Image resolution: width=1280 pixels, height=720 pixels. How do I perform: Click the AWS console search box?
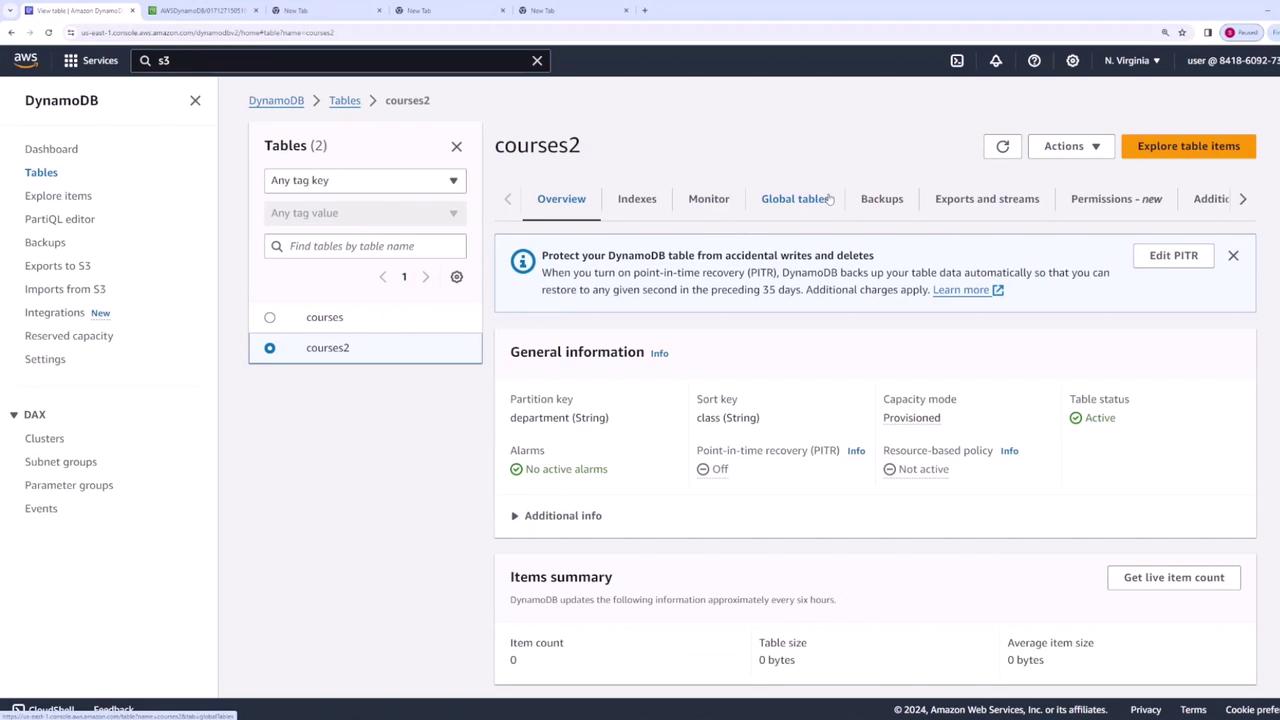tap(341, 61)
